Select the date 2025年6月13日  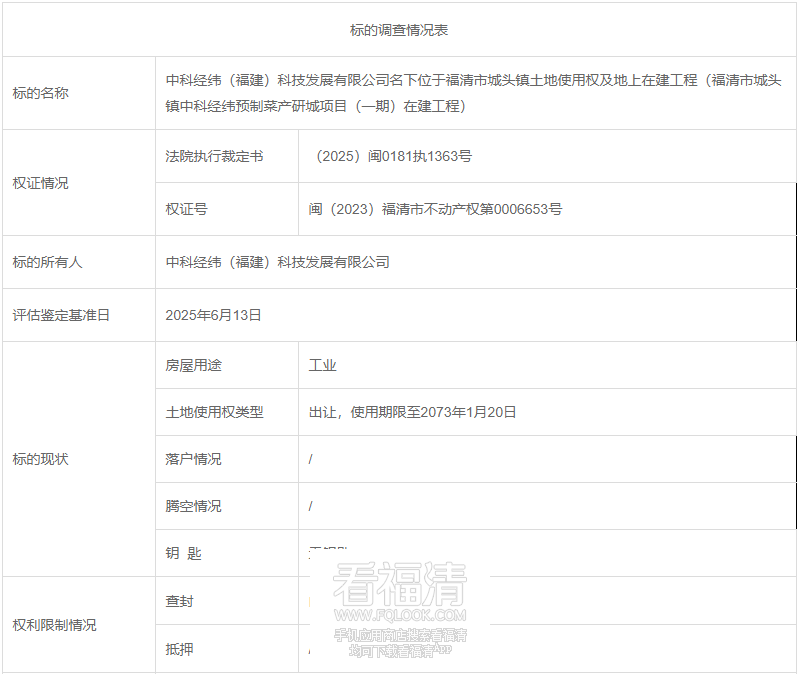(212, 313)
